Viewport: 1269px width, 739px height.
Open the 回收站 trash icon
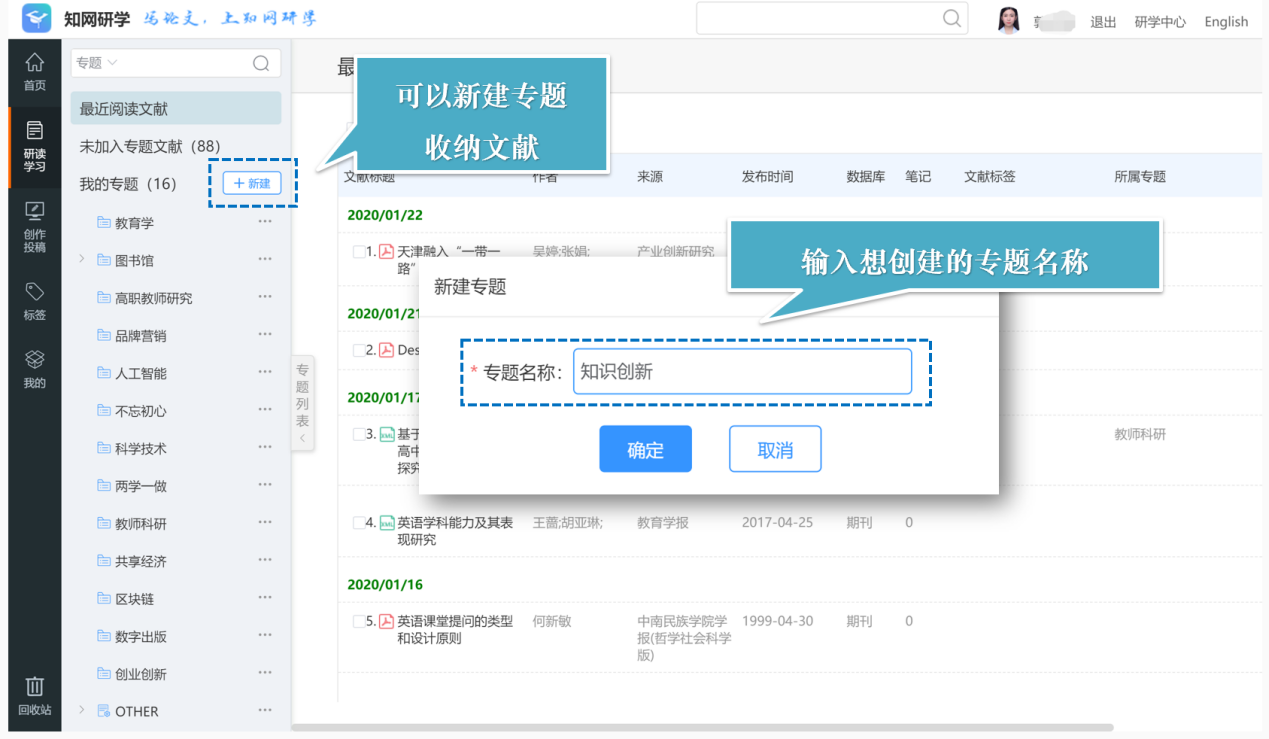34,697
